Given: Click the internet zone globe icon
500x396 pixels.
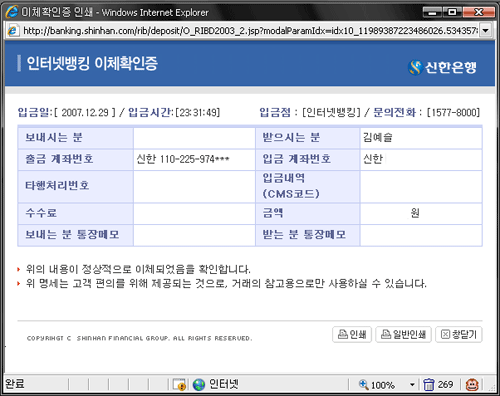Looking at the screenshot, I should pyautogui.click(x=199, y=384).
